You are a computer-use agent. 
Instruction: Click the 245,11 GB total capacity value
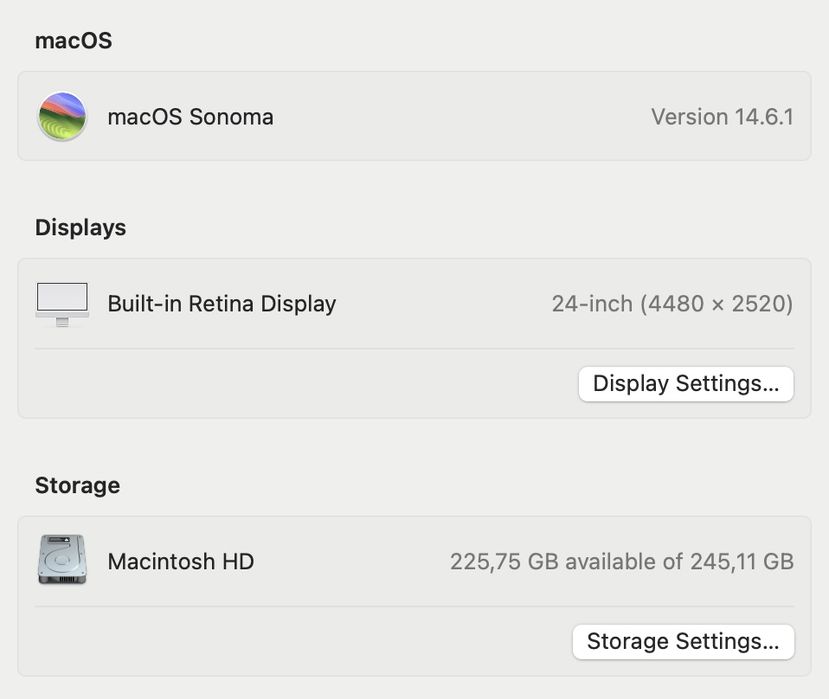pyautogui.click(x=741, y=562)
